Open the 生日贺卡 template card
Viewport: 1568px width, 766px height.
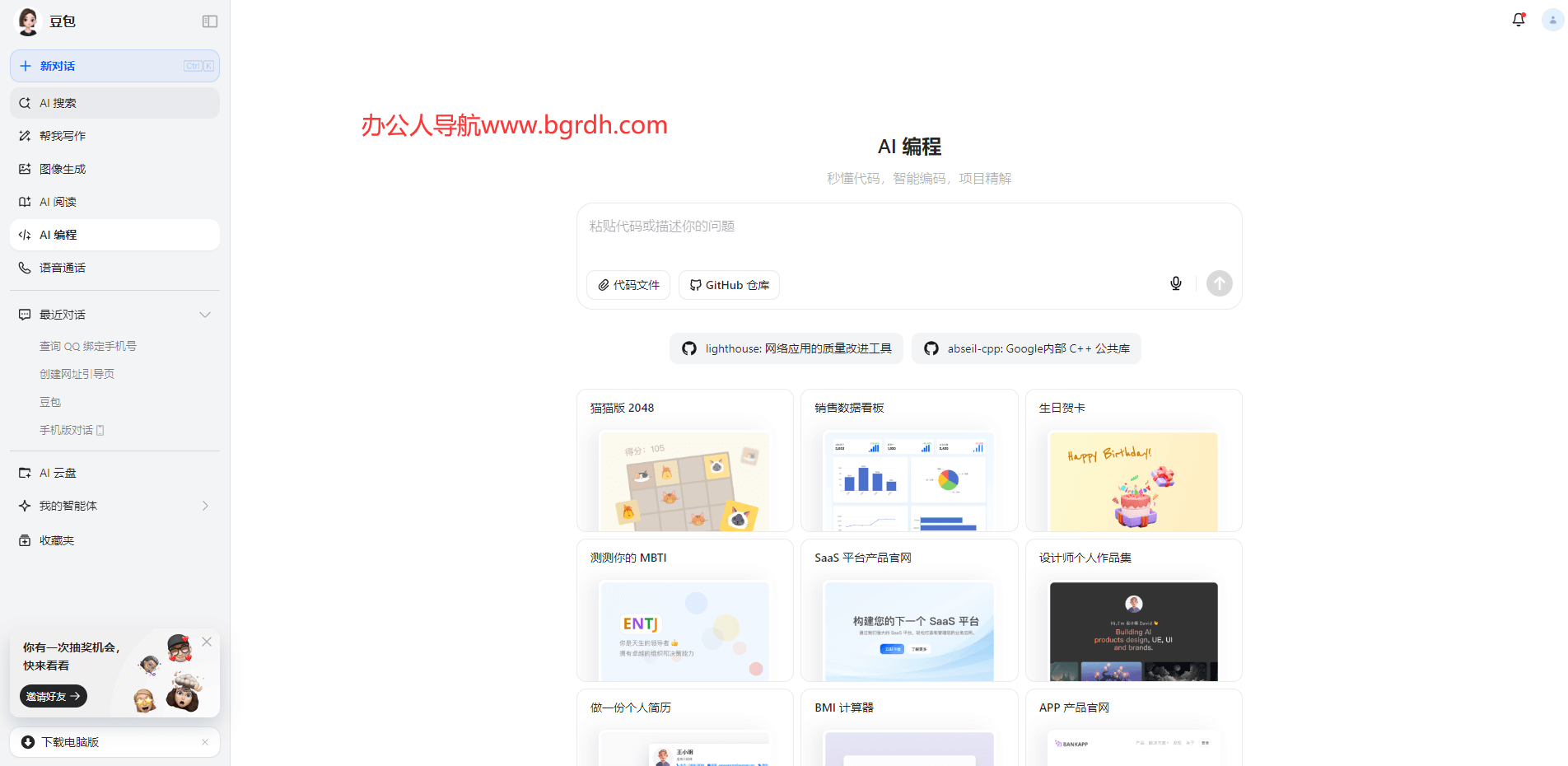[1133, 460]
